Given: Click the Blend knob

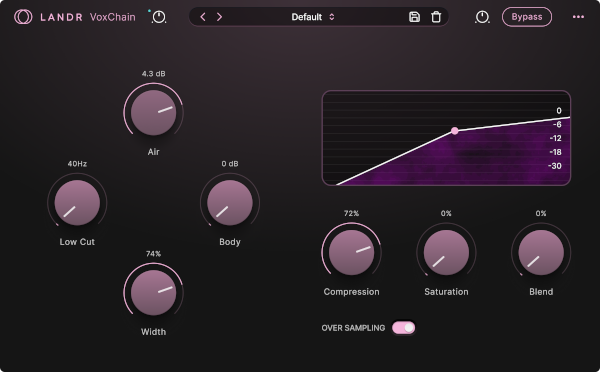Looking at the screenshot, I should point(541,253).
